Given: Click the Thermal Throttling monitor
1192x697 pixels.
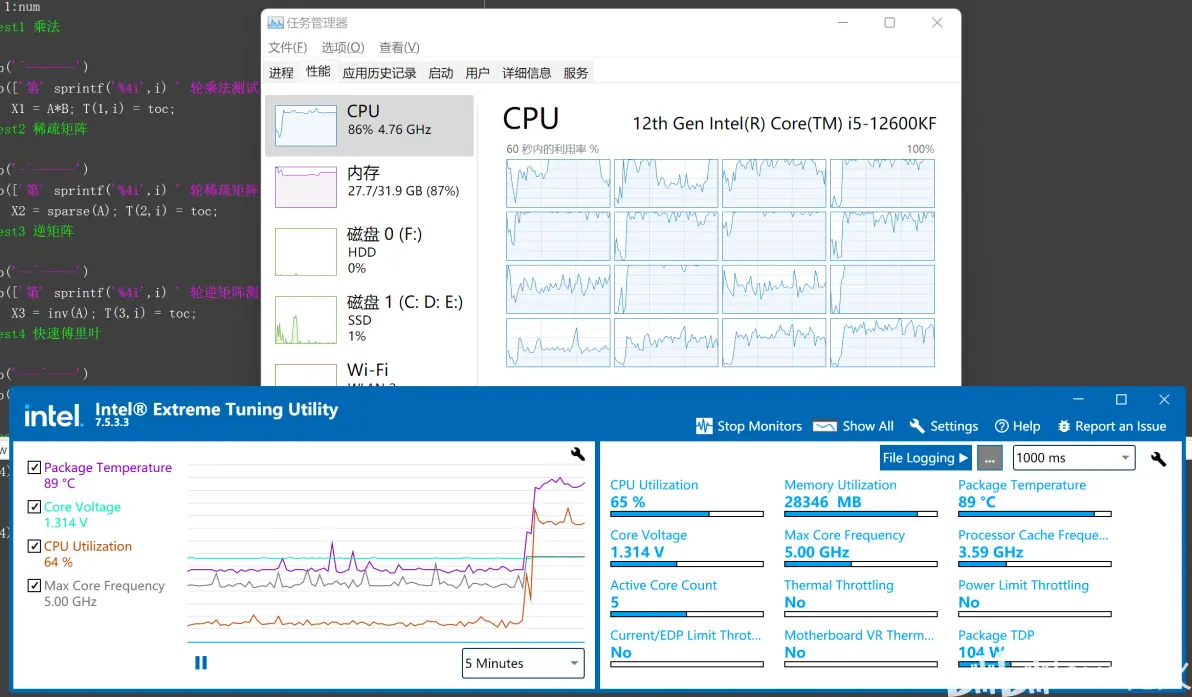Looking at the screenshot, I should [x=861, y=597].
